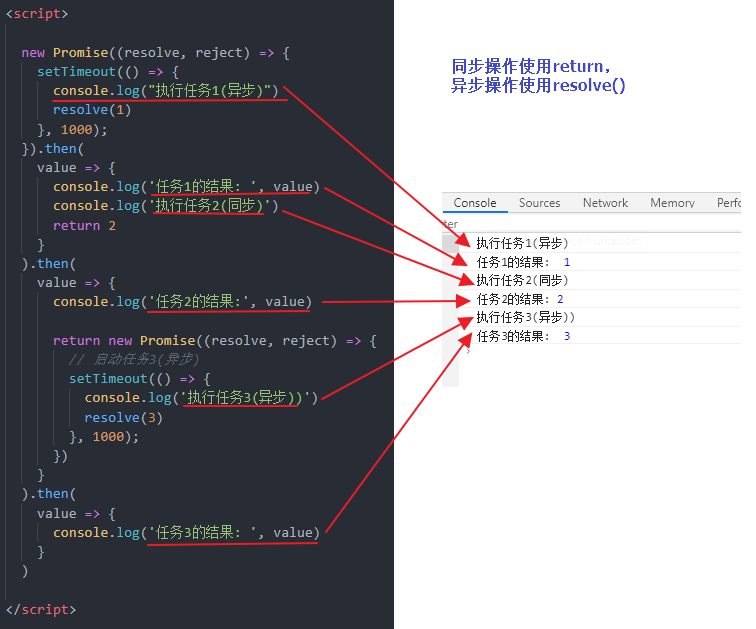
Task: Select console output '执行任务1(异步)'
Action: pyautogui.click(x=522, y=243)
